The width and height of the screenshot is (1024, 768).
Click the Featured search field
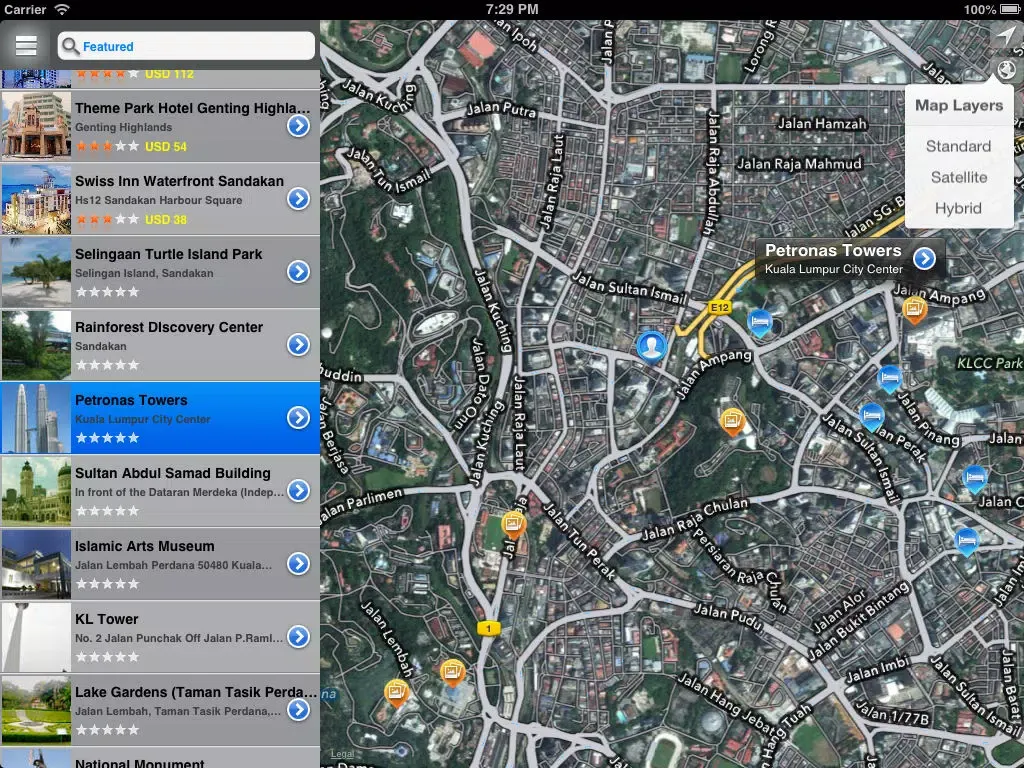click(x=186, y=46)
